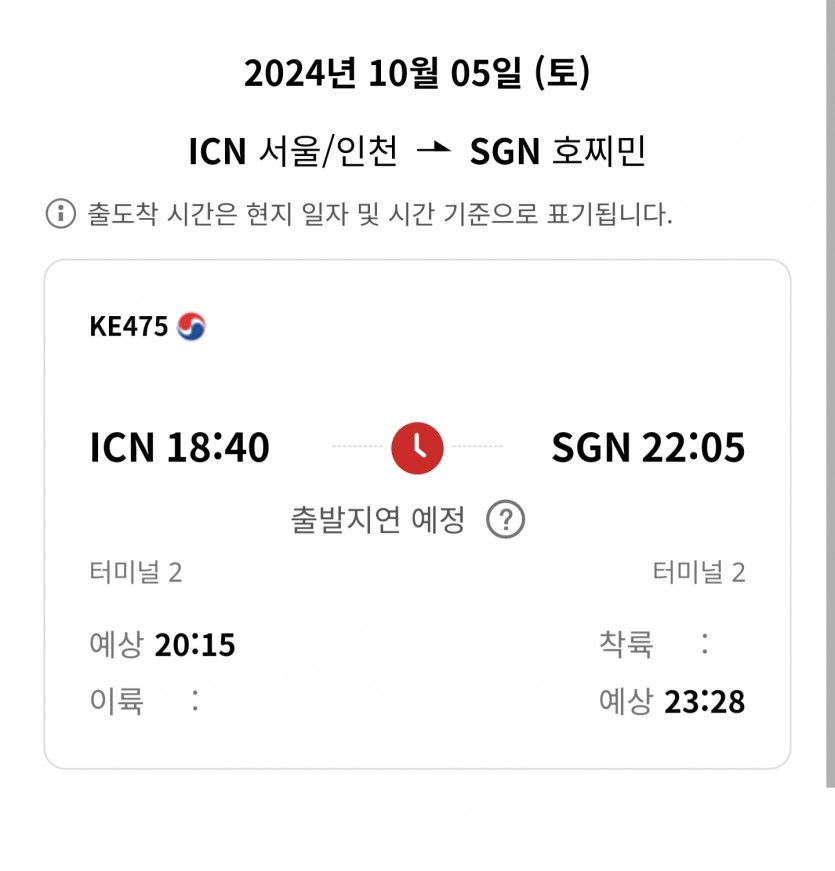Click the departure 터미널 2 label under ICN
The width and height of the screenshot is (835, 871).
(x=136, y=572)
